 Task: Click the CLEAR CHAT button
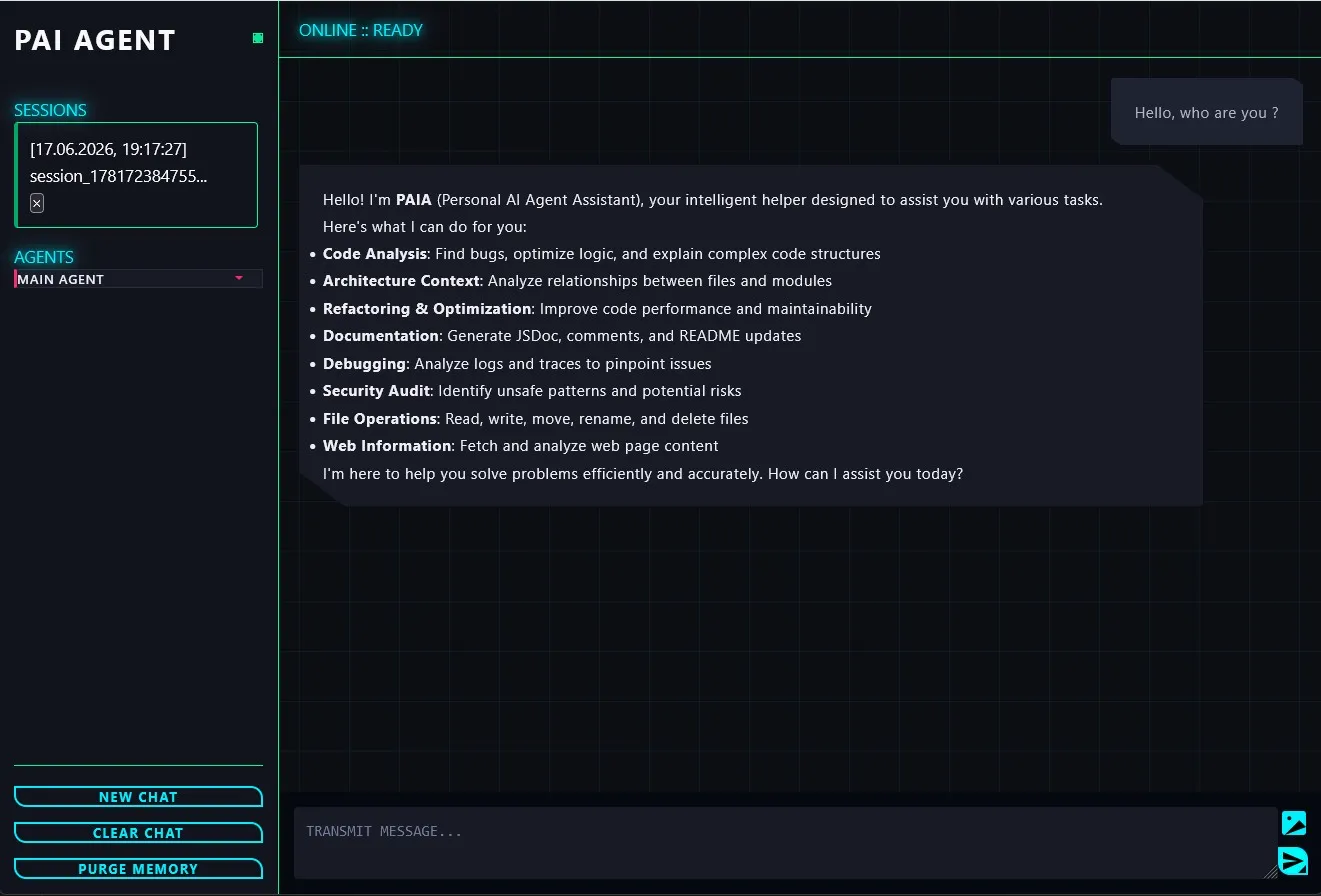138,833
